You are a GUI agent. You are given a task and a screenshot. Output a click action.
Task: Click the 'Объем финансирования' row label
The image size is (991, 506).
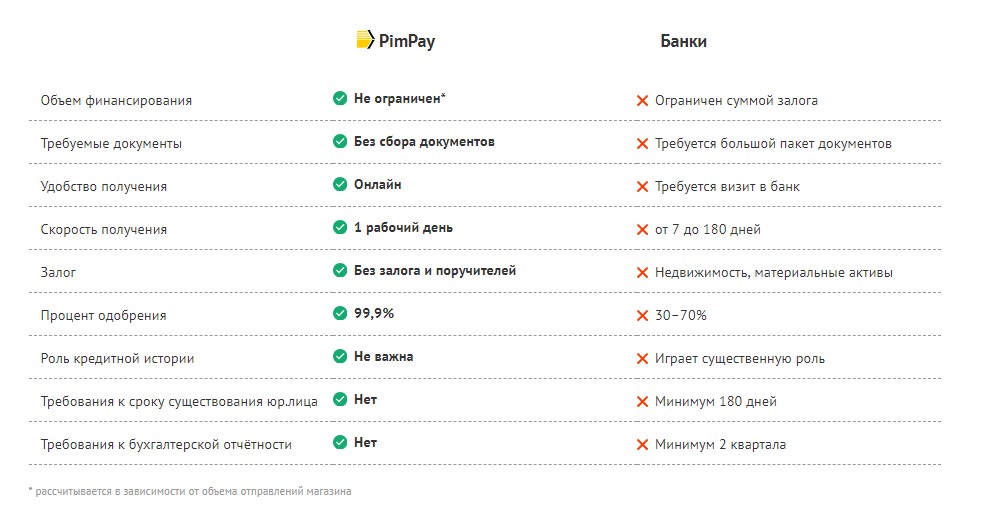tap(116, 101)
